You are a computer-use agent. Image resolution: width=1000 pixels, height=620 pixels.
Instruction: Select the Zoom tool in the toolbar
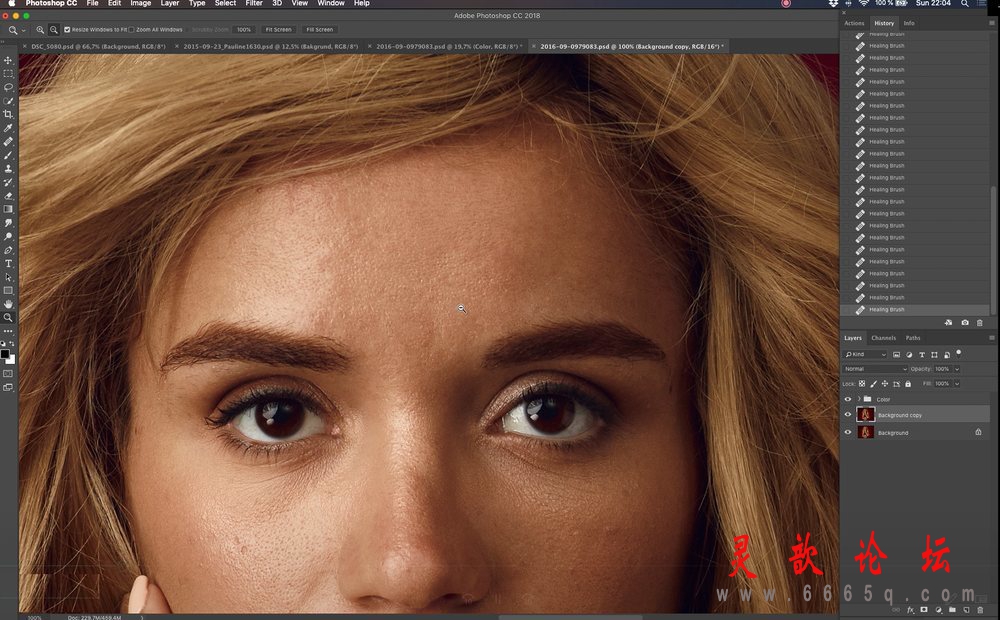pos(8,318)
